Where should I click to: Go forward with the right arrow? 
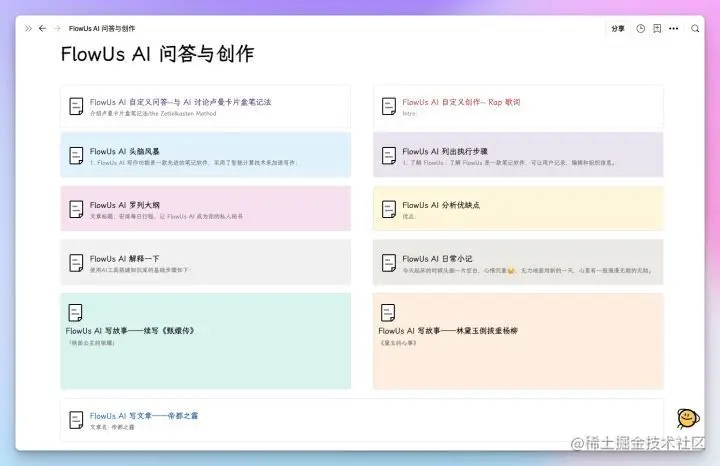(57, 28)
